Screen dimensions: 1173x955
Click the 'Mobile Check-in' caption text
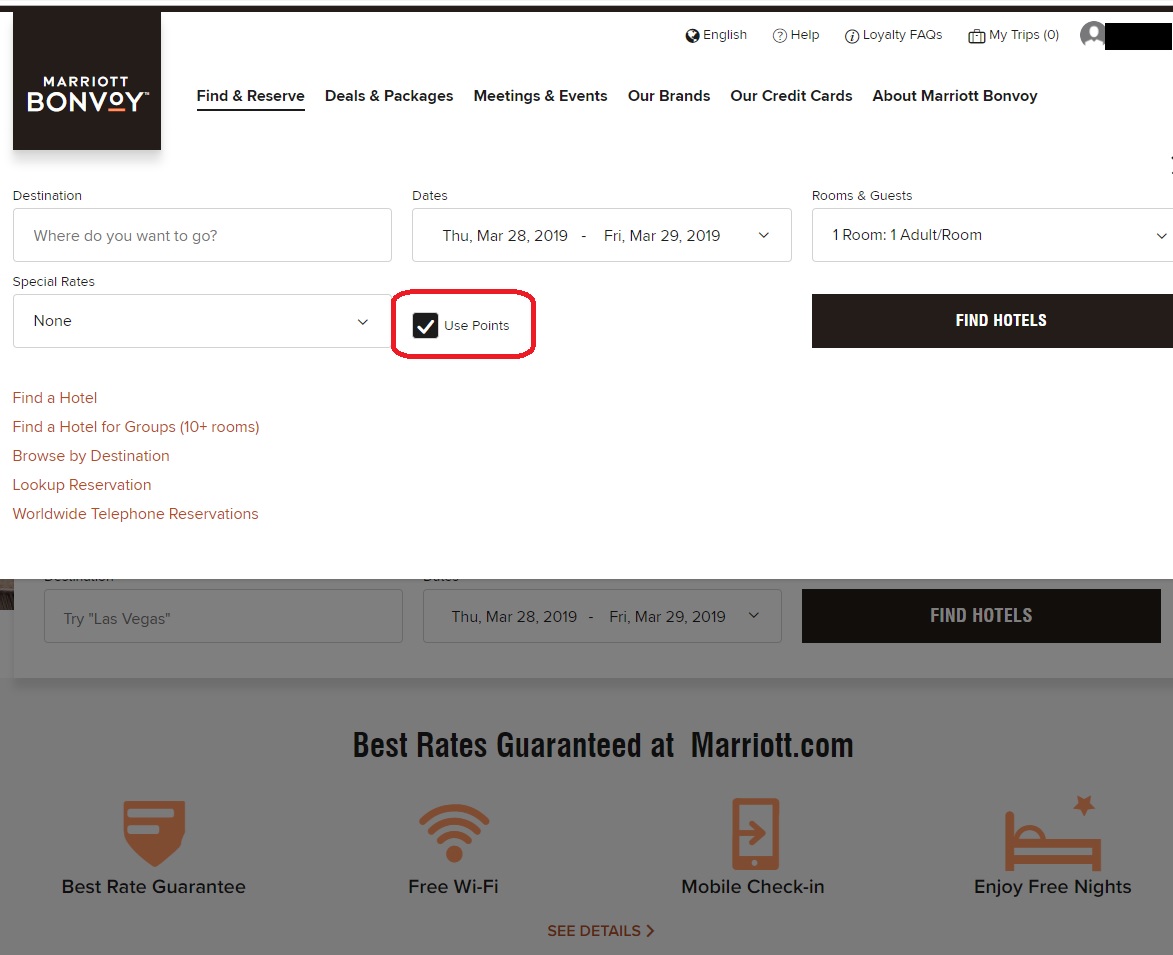click(x=753, y=887)
